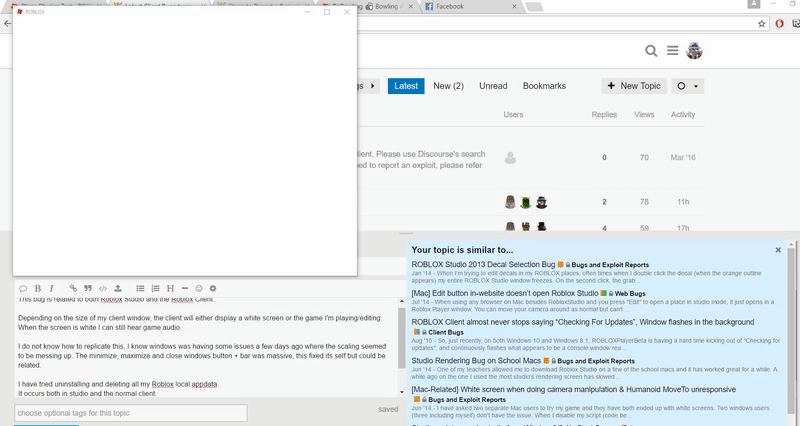Insert a bulleted list in the composer

coord(140,288)
